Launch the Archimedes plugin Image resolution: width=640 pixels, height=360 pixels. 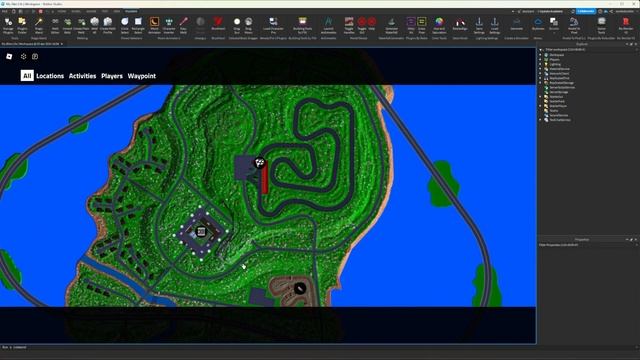(328, 25)
